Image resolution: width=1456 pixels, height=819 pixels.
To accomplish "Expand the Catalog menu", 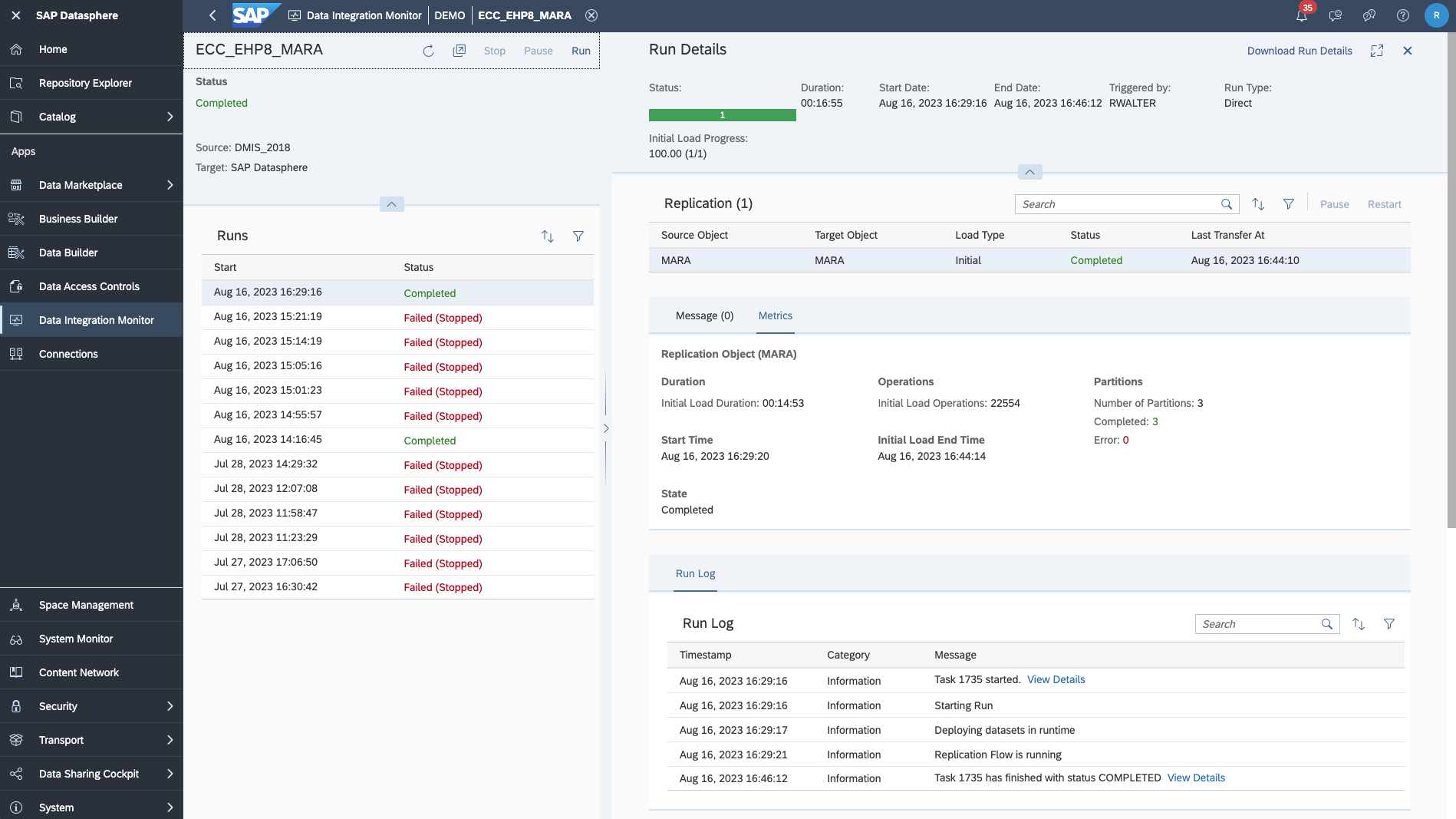I will point(170,117).
